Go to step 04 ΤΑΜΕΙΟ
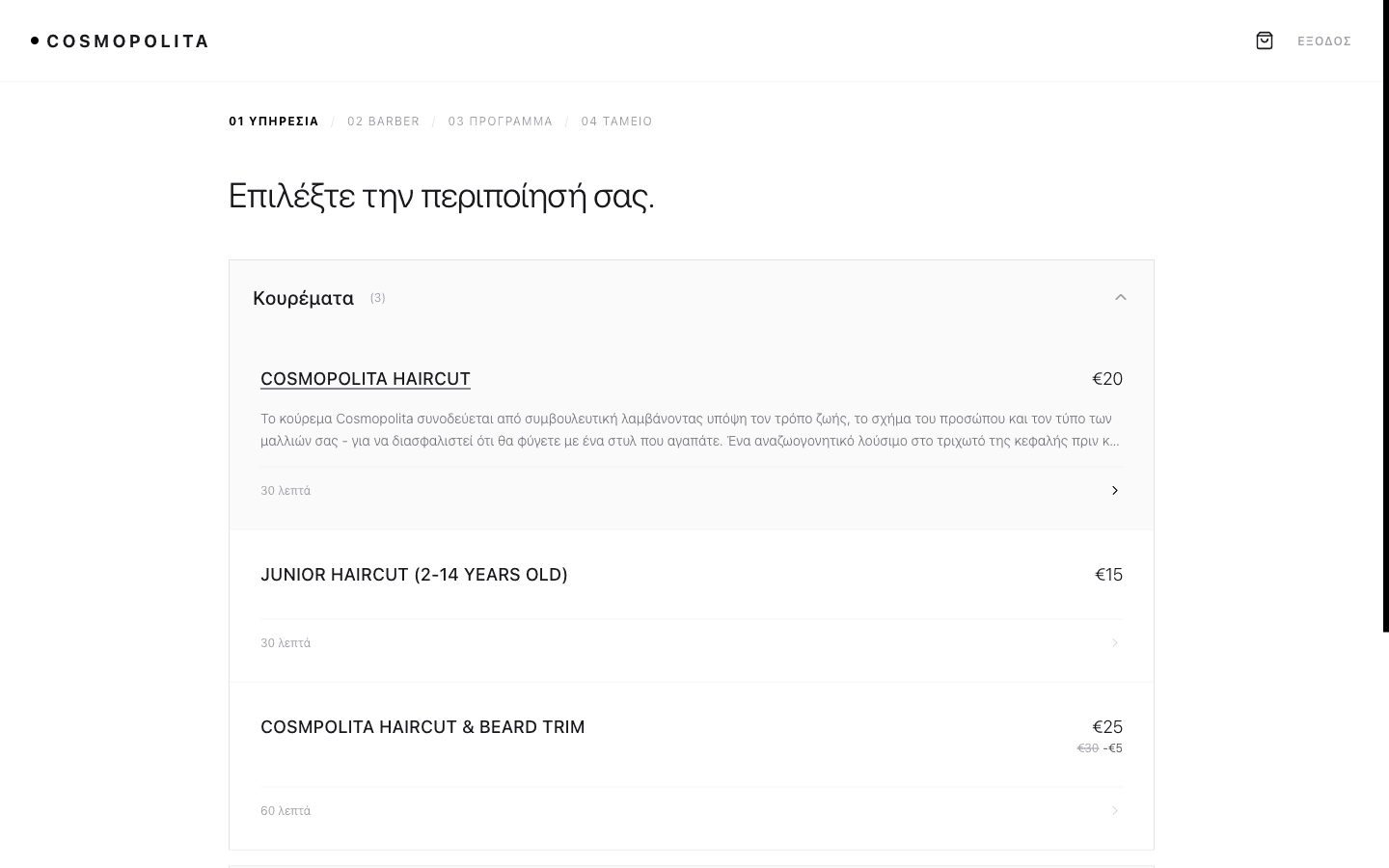Image resolution: width=1389 pixels, height=868 pixels. coord(617,122)
